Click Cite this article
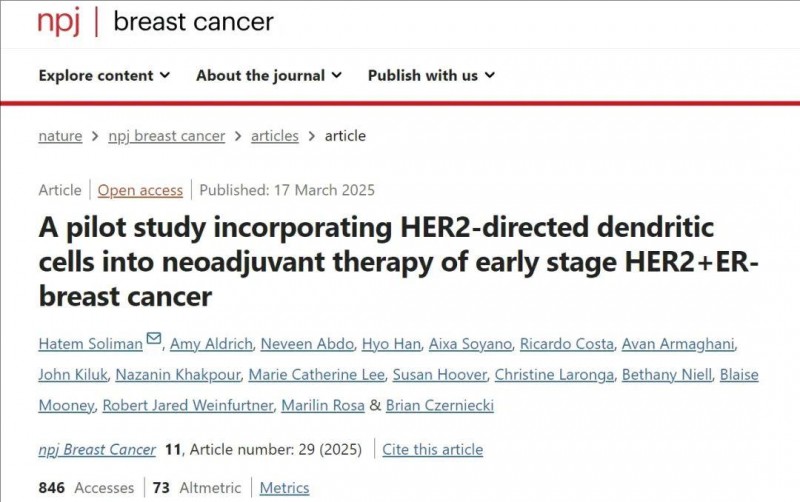This screenshot has width=800, height=502. click(432, 450)
